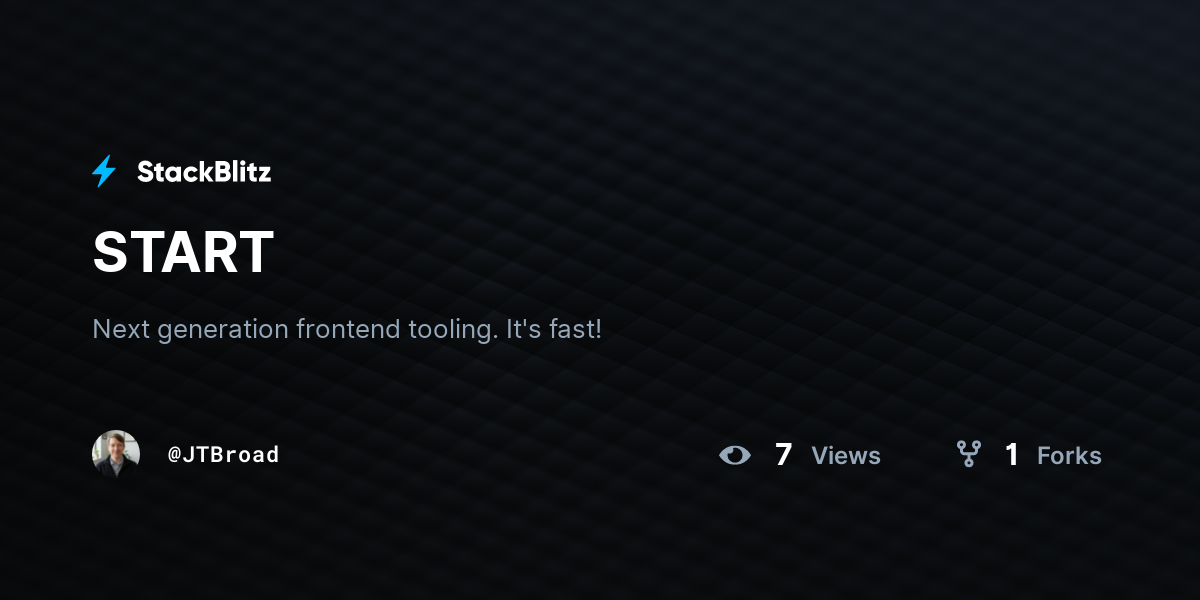
Task: Click the letter S in START
Action: tap(109, 252)
